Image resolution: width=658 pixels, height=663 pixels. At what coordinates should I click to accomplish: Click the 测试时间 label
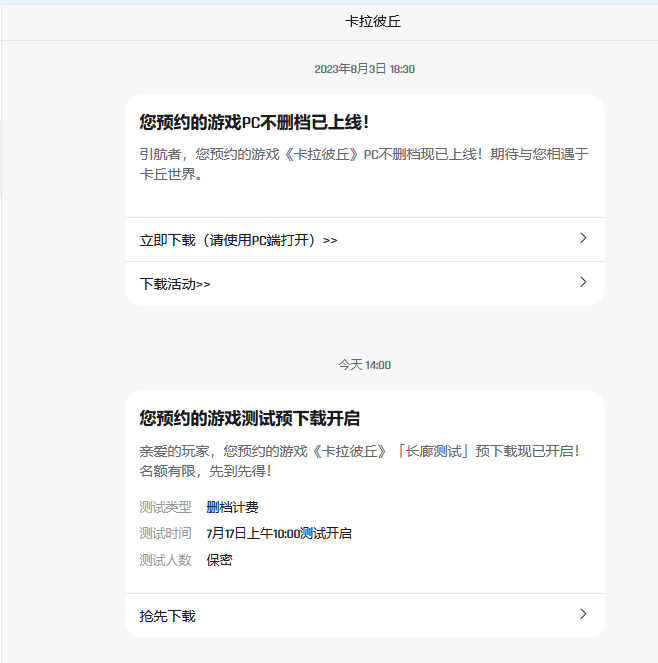pos(165,534)
